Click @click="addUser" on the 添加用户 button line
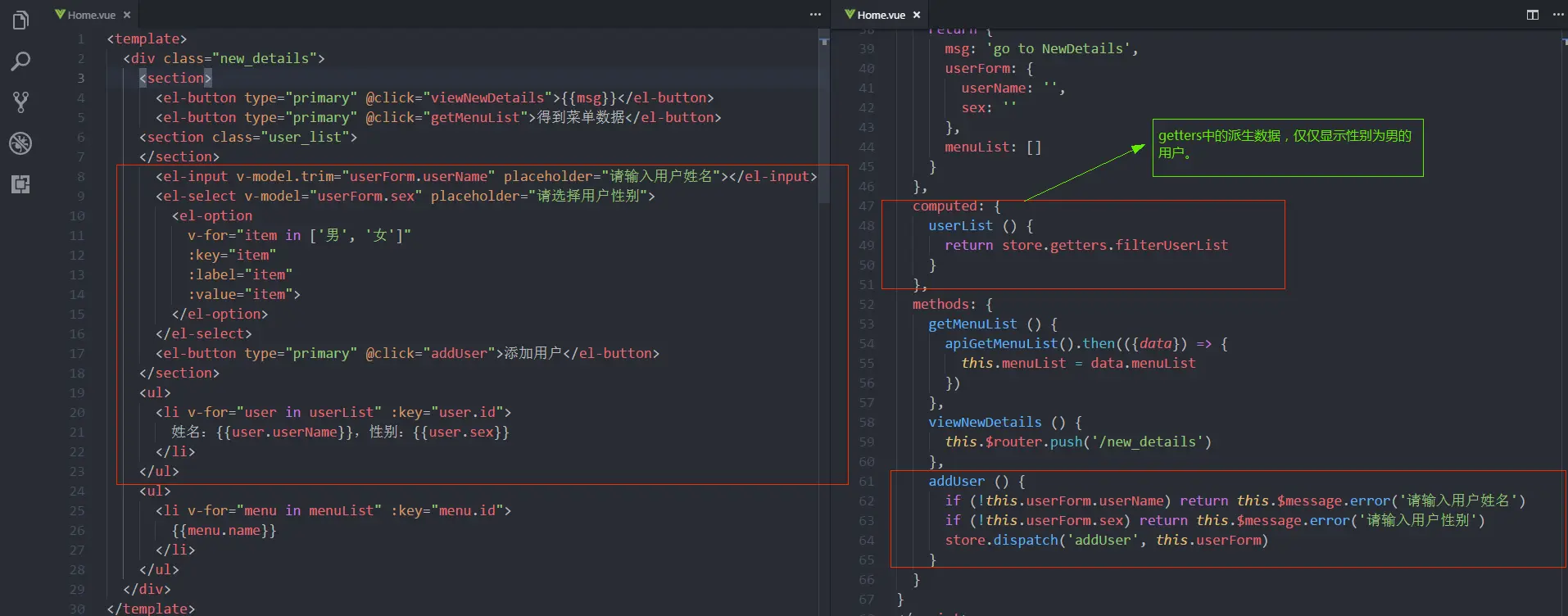1568x616 pixels. pos(431,353)
